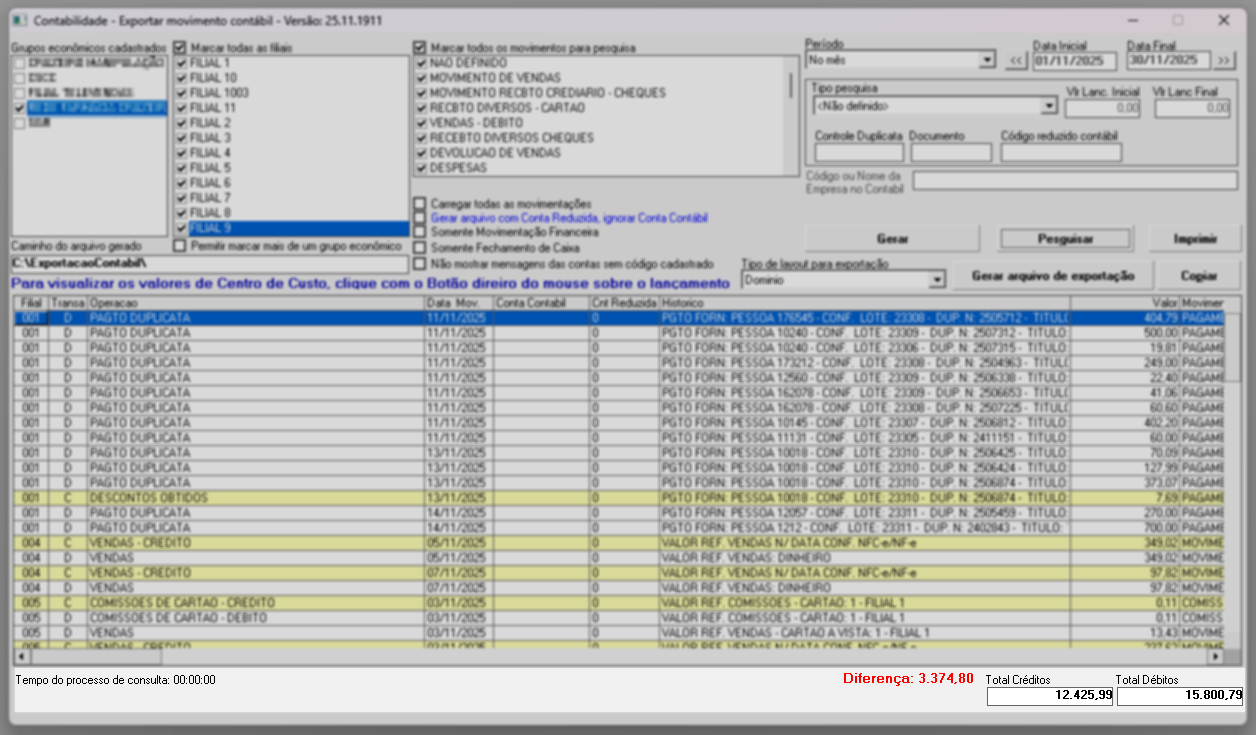Click the grid horizontal scroll right arrow

(x=1215, y=657)
